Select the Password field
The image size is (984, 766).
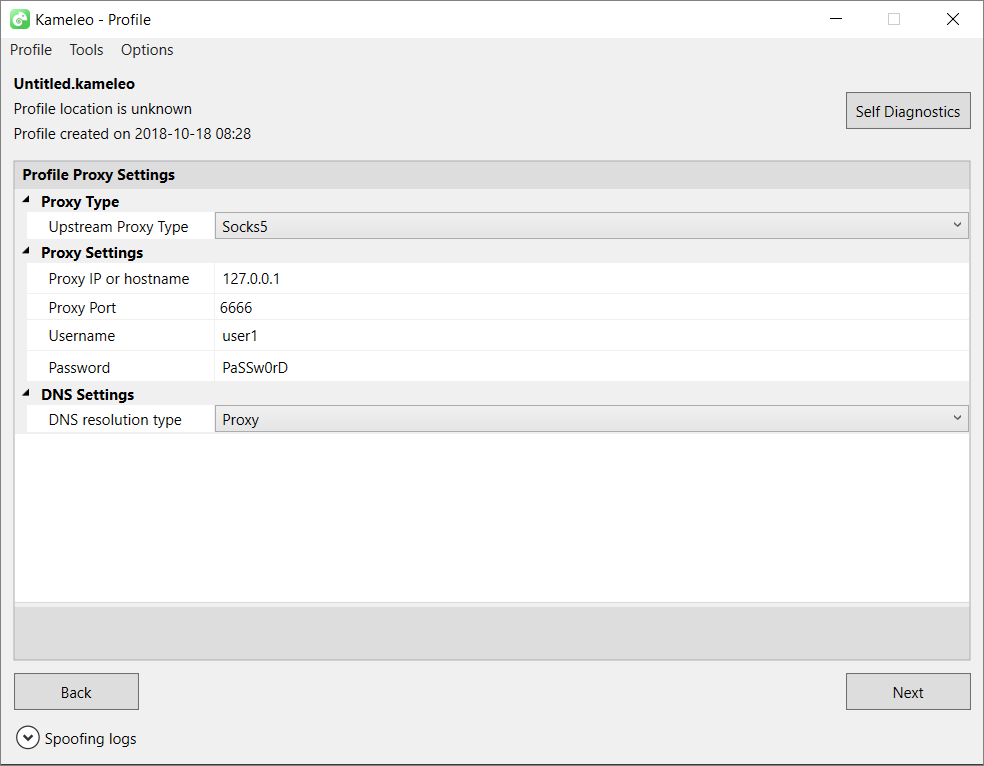(x=591, y=367)
